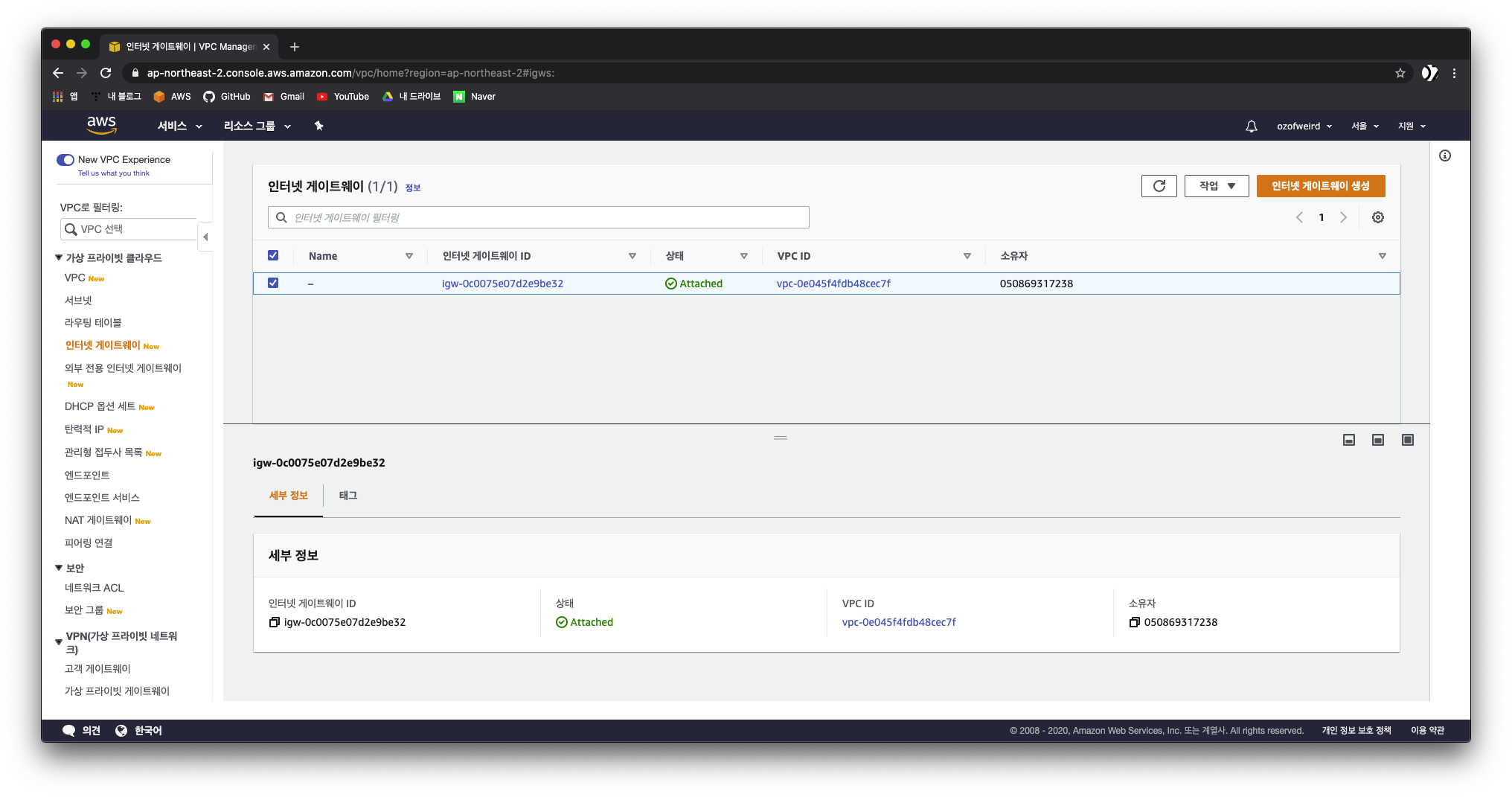Open 서브넷 in sidebar
1512x797 pixels.
pos(78,301)
